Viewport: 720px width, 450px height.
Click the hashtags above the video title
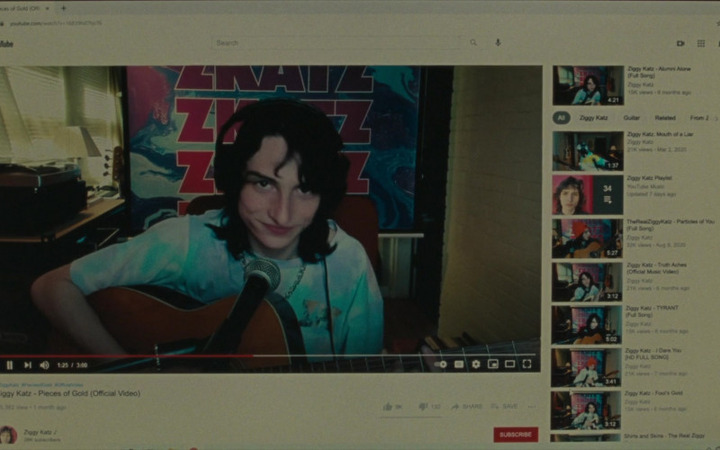(41, 385)
